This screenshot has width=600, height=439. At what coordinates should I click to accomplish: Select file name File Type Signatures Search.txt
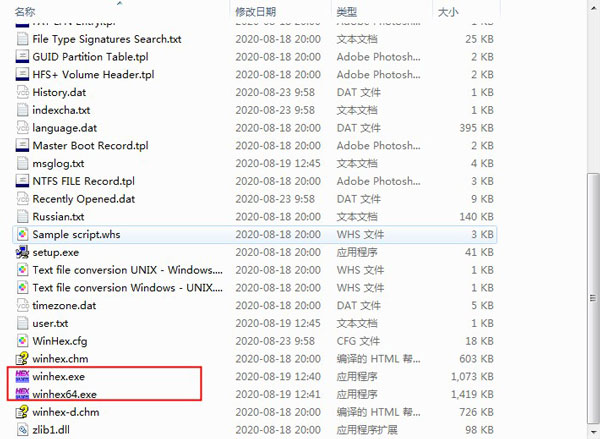pos(107,39)
